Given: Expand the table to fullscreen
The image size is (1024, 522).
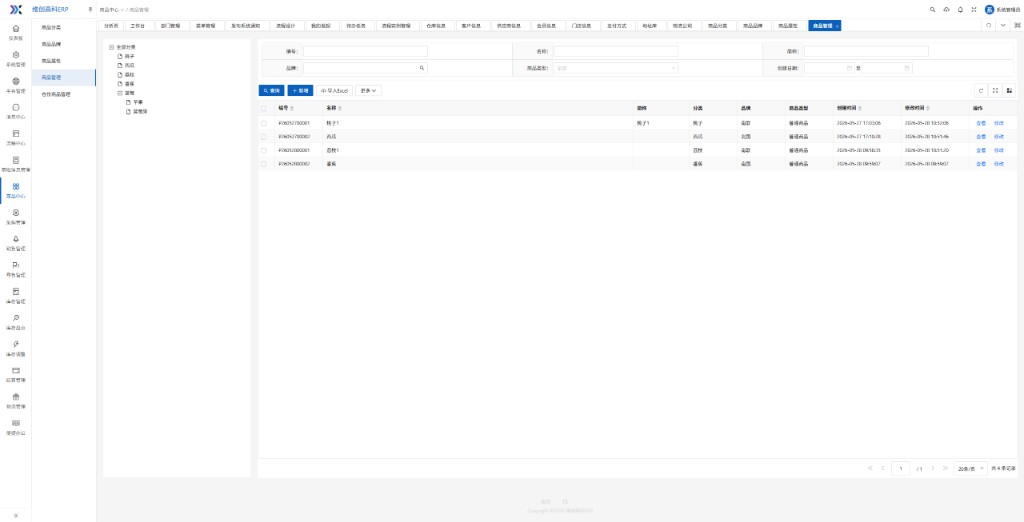Looking at the screenshot, I should (x=995, y=91).
